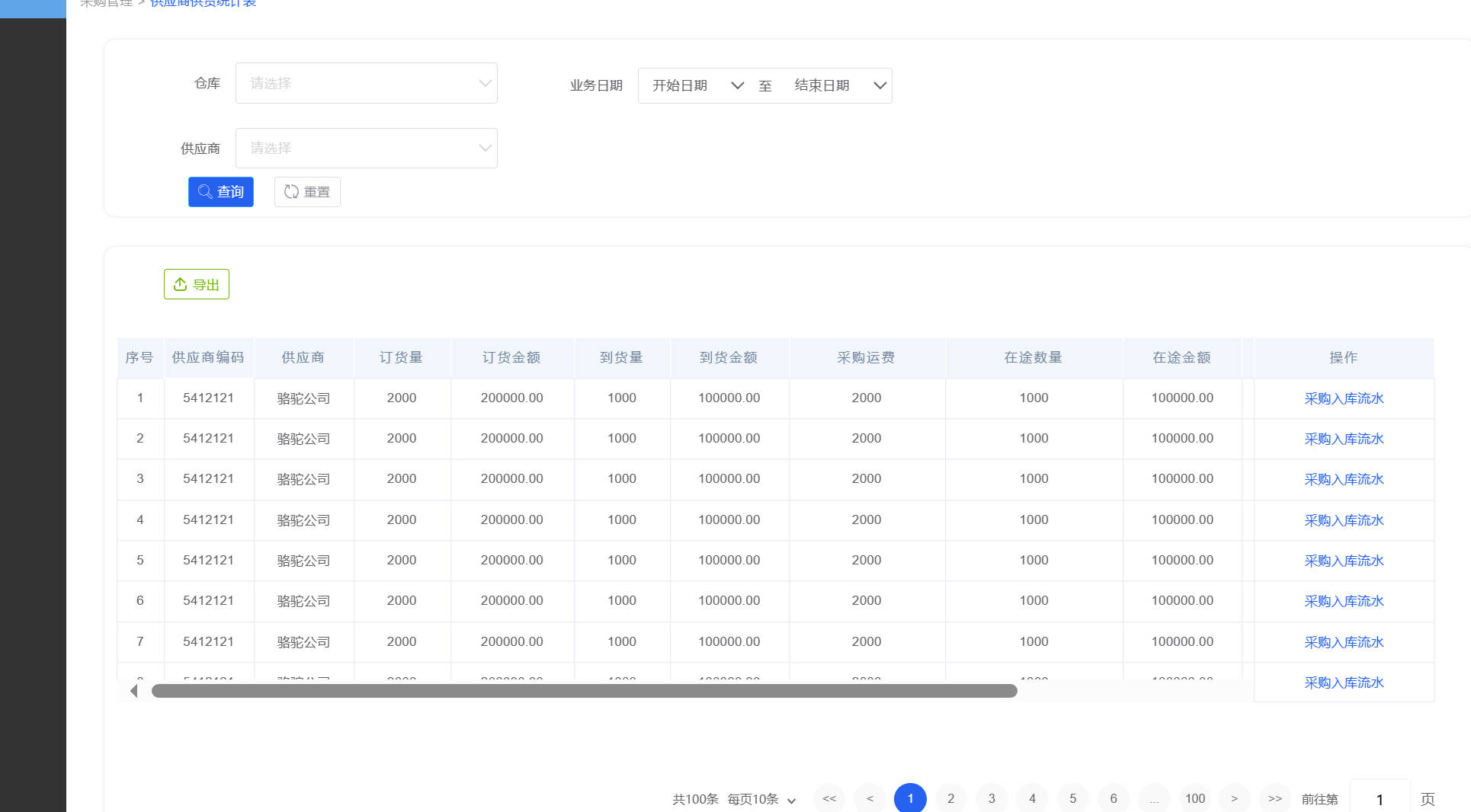Click the 查询 search button
Viewport: 1471px width, 812px height.
coord(221,192)
